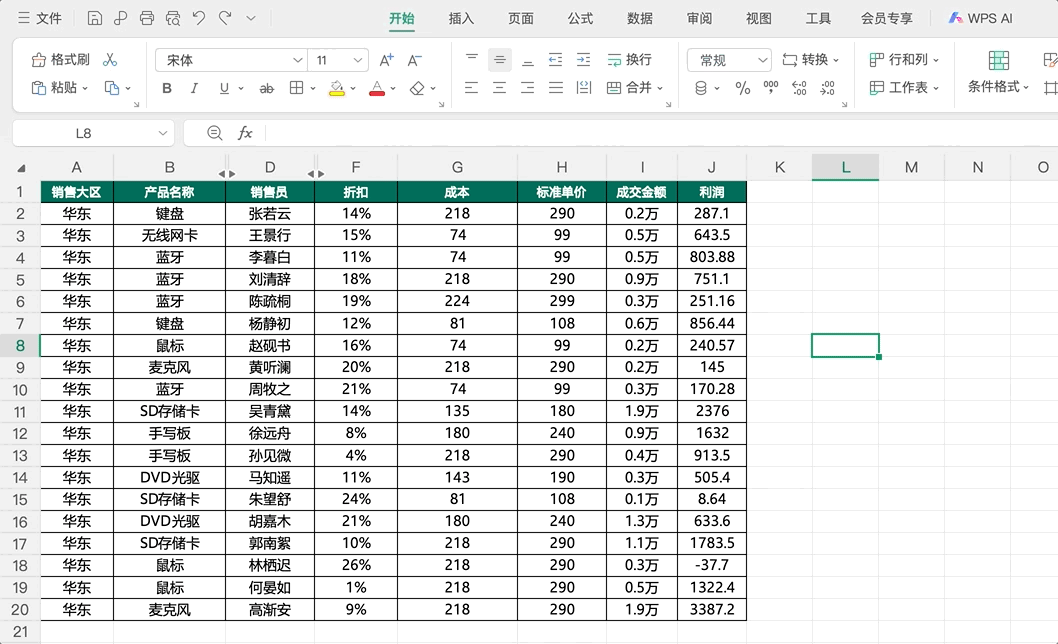Click the zoom magnifier icon in formula bar
This screenshot has width=1058, height=644.
(215, 133)
